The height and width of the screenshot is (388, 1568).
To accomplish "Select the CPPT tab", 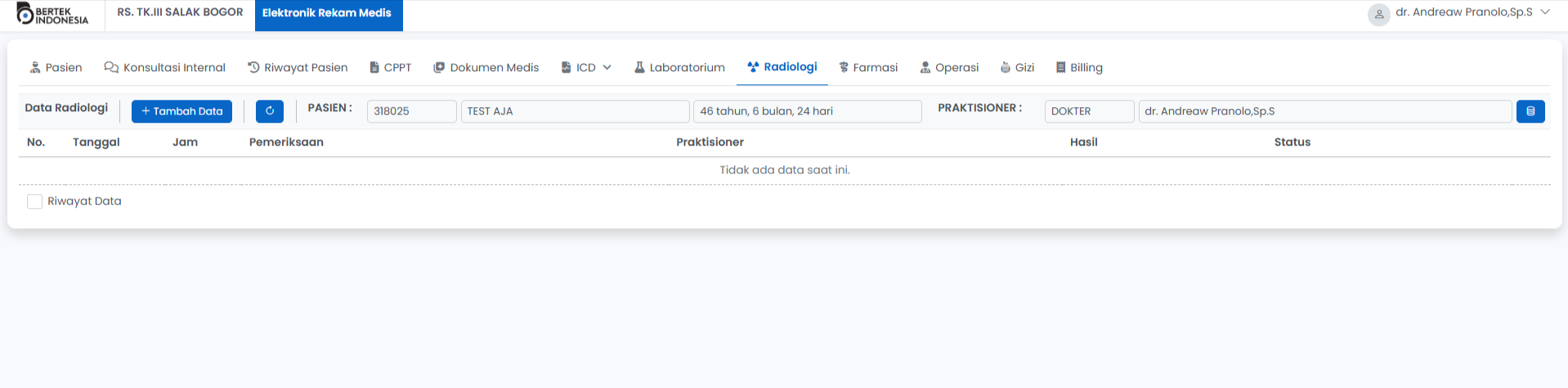I will click(x=390, y=68).
